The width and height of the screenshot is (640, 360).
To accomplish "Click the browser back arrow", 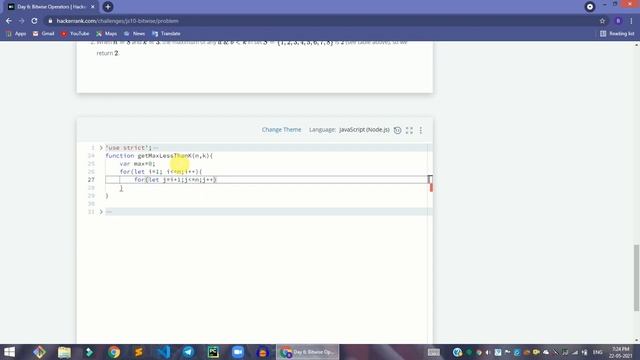I will click(x=9, y=21).
